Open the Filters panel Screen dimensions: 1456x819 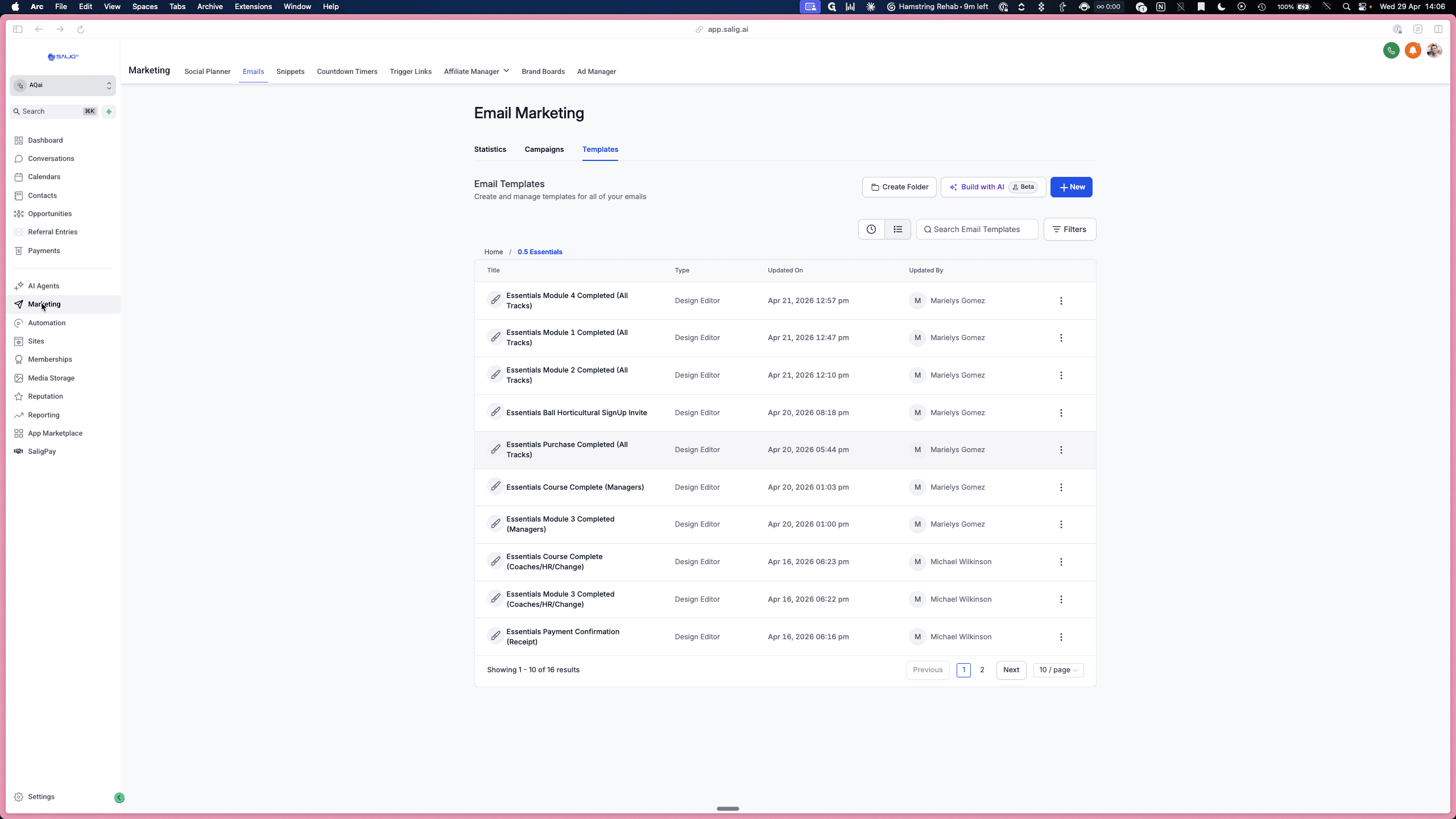click(1069, 229)
